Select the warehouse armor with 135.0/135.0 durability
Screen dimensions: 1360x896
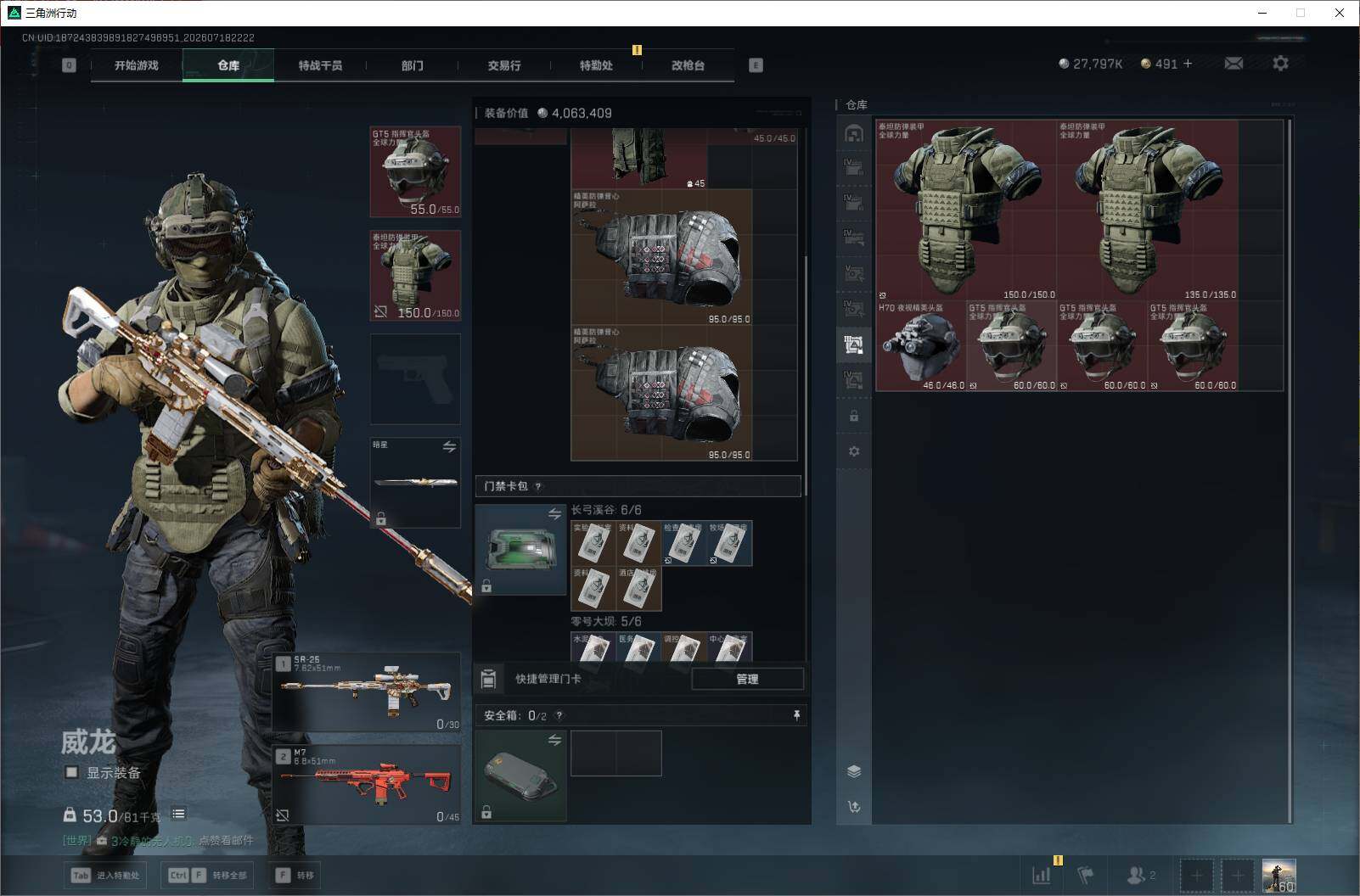[x=1148, y=210]
